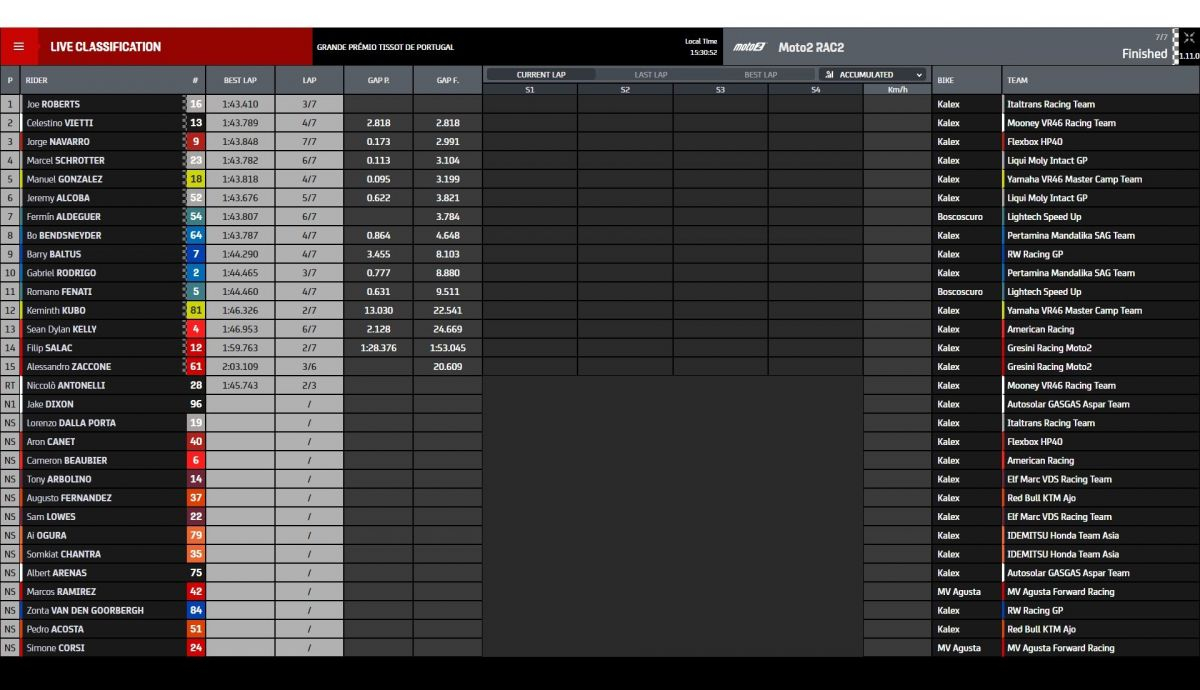Click the Moto2 RAC2 session title
Screen dimensions: 1200x690
point(811,47)
